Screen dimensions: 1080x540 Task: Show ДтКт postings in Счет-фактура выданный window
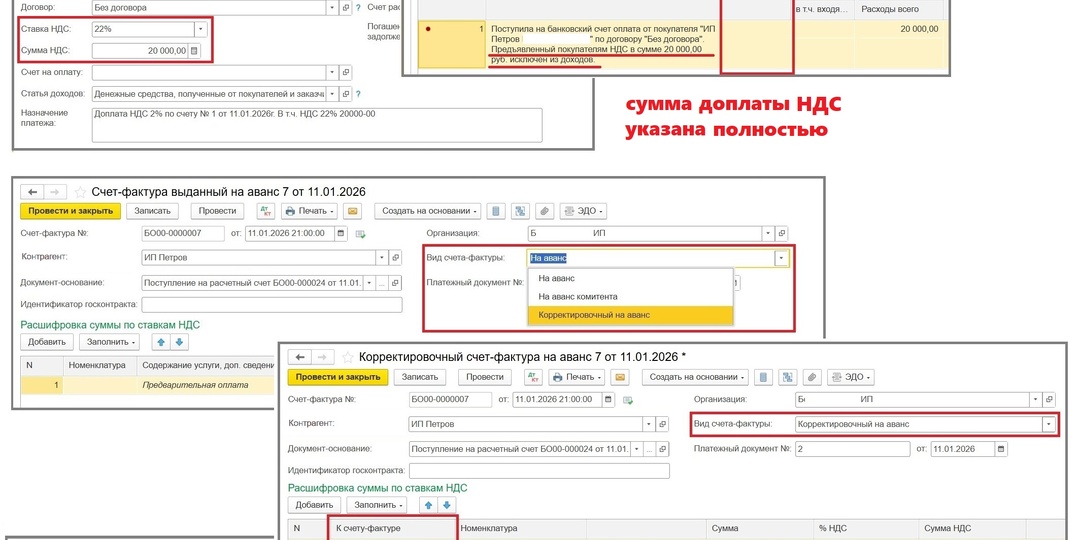pos(265,211)
